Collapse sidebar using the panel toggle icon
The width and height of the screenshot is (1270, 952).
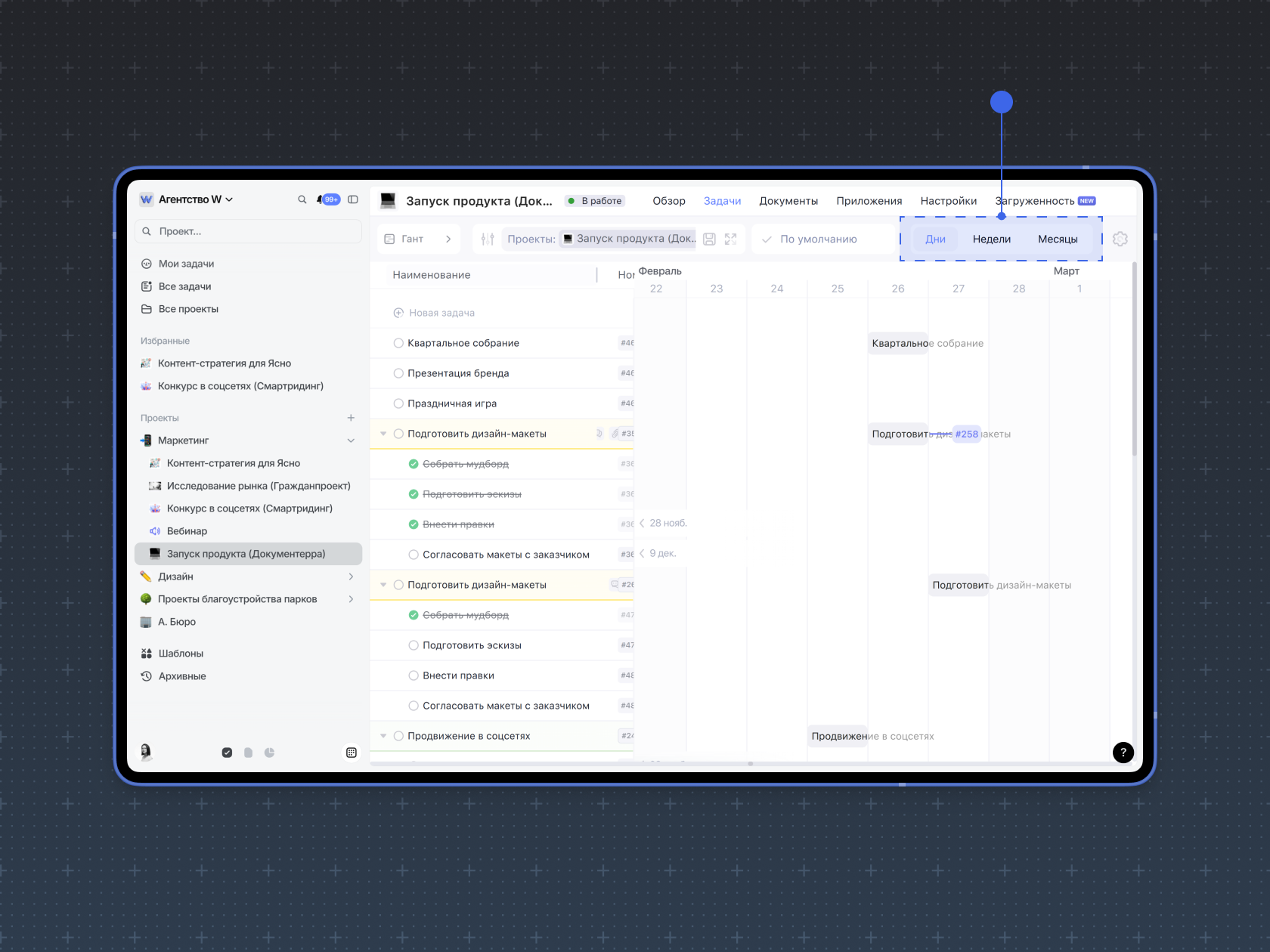pos(353,199)
